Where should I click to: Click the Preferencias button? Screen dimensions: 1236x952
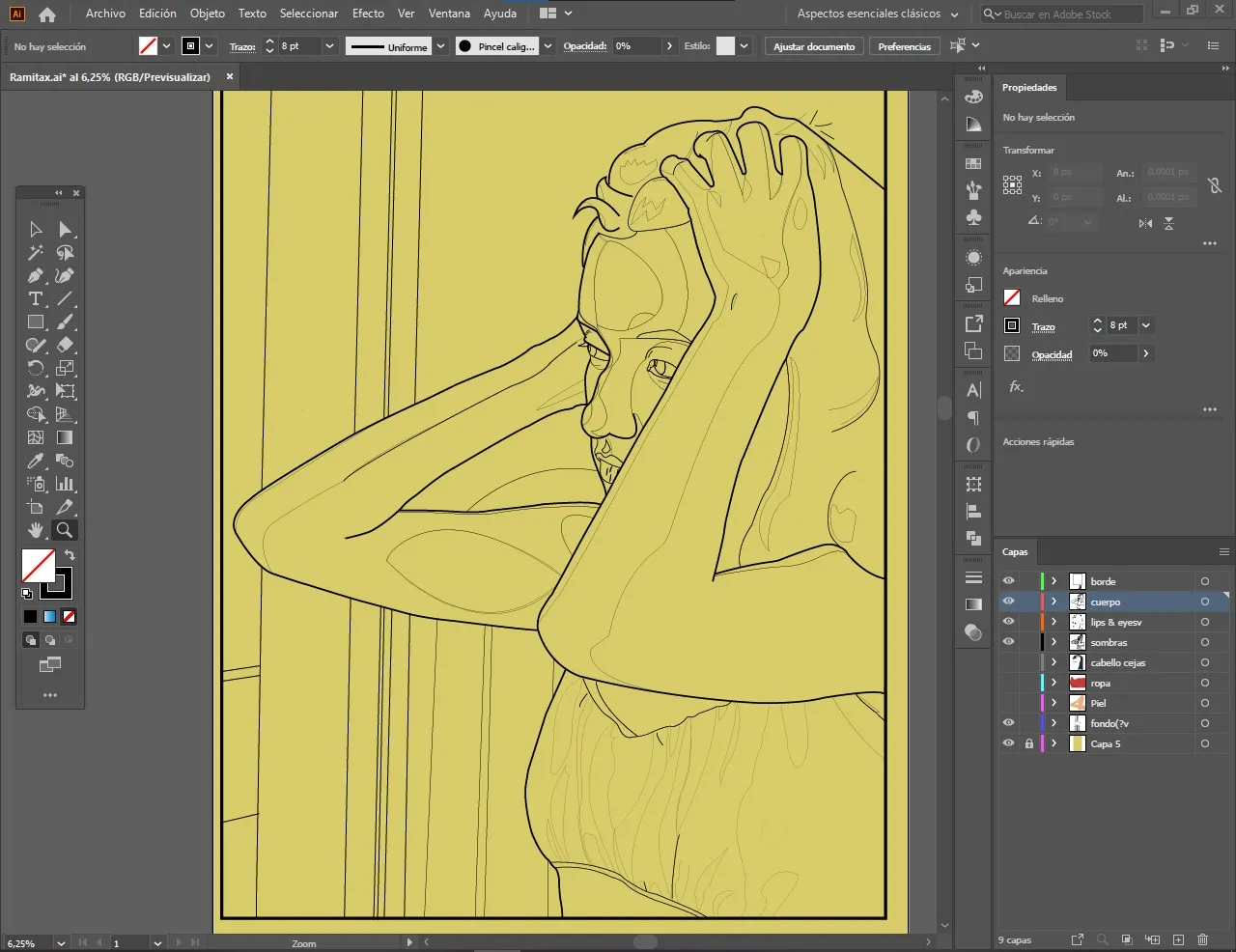tap(905, 46)
